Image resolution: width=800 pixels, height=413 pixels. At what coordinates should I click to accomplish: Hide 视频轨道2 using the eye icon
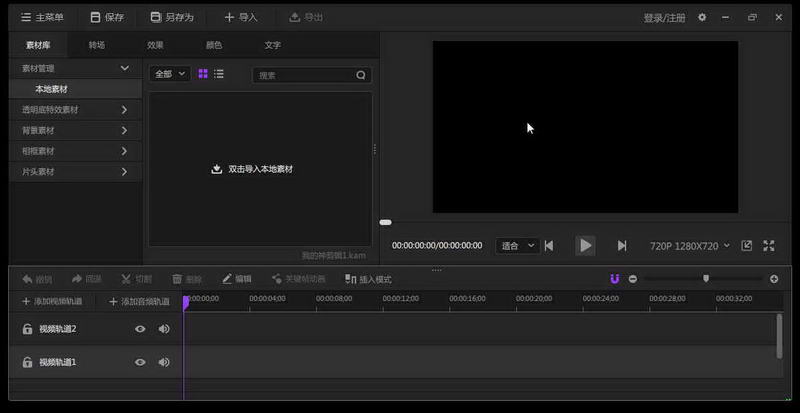140,329
